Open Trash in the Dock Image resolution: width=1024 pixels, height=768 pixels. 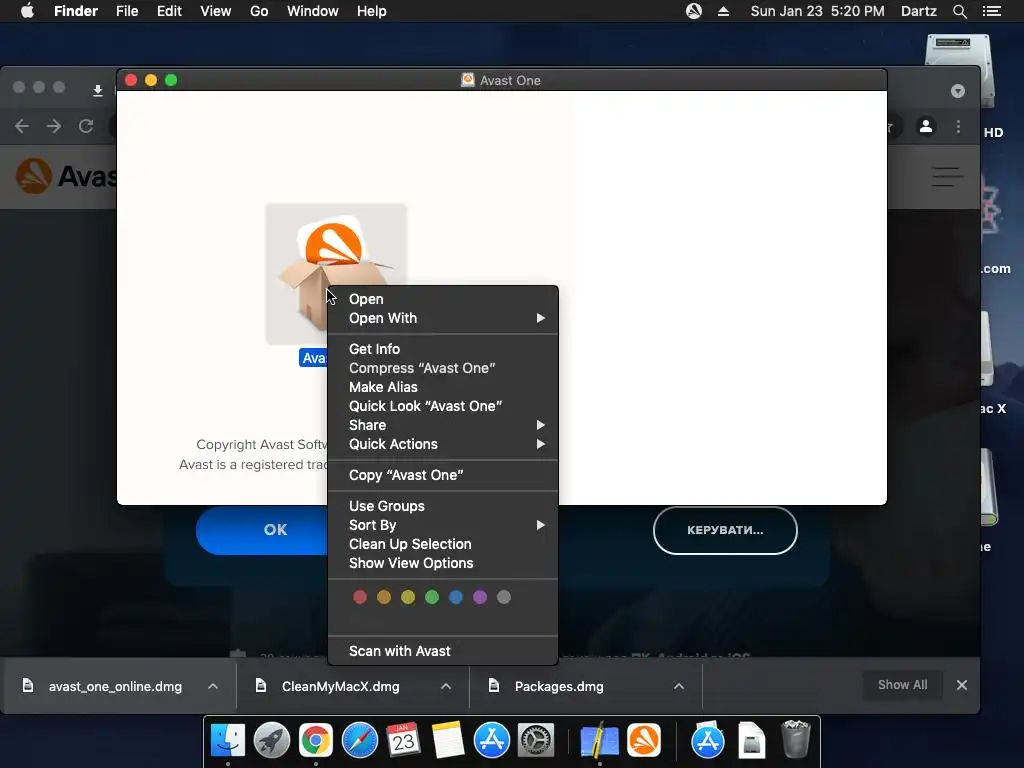[795, 739]
